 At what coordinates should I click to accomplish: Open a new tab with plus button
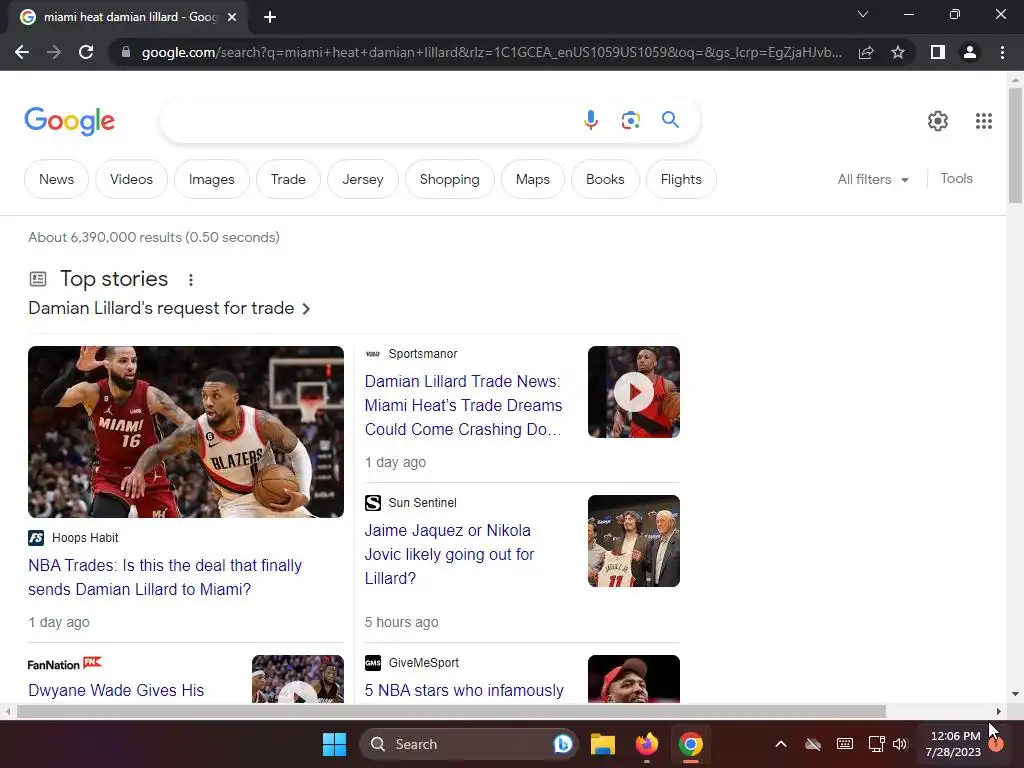270,17
